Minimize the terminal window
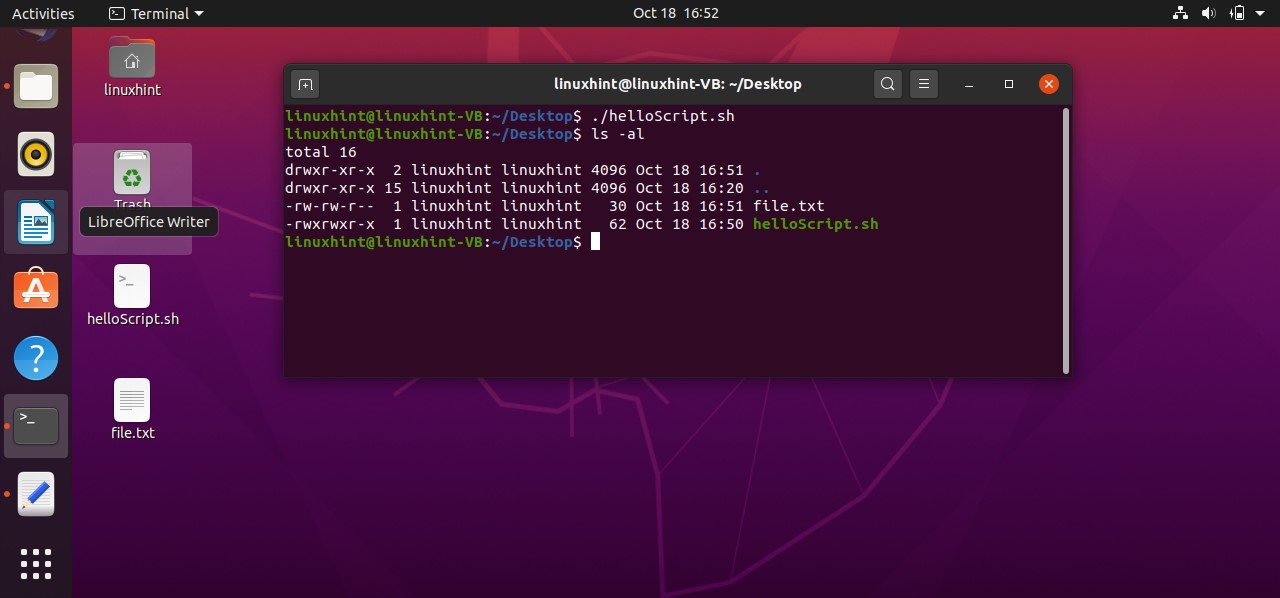 970,84
